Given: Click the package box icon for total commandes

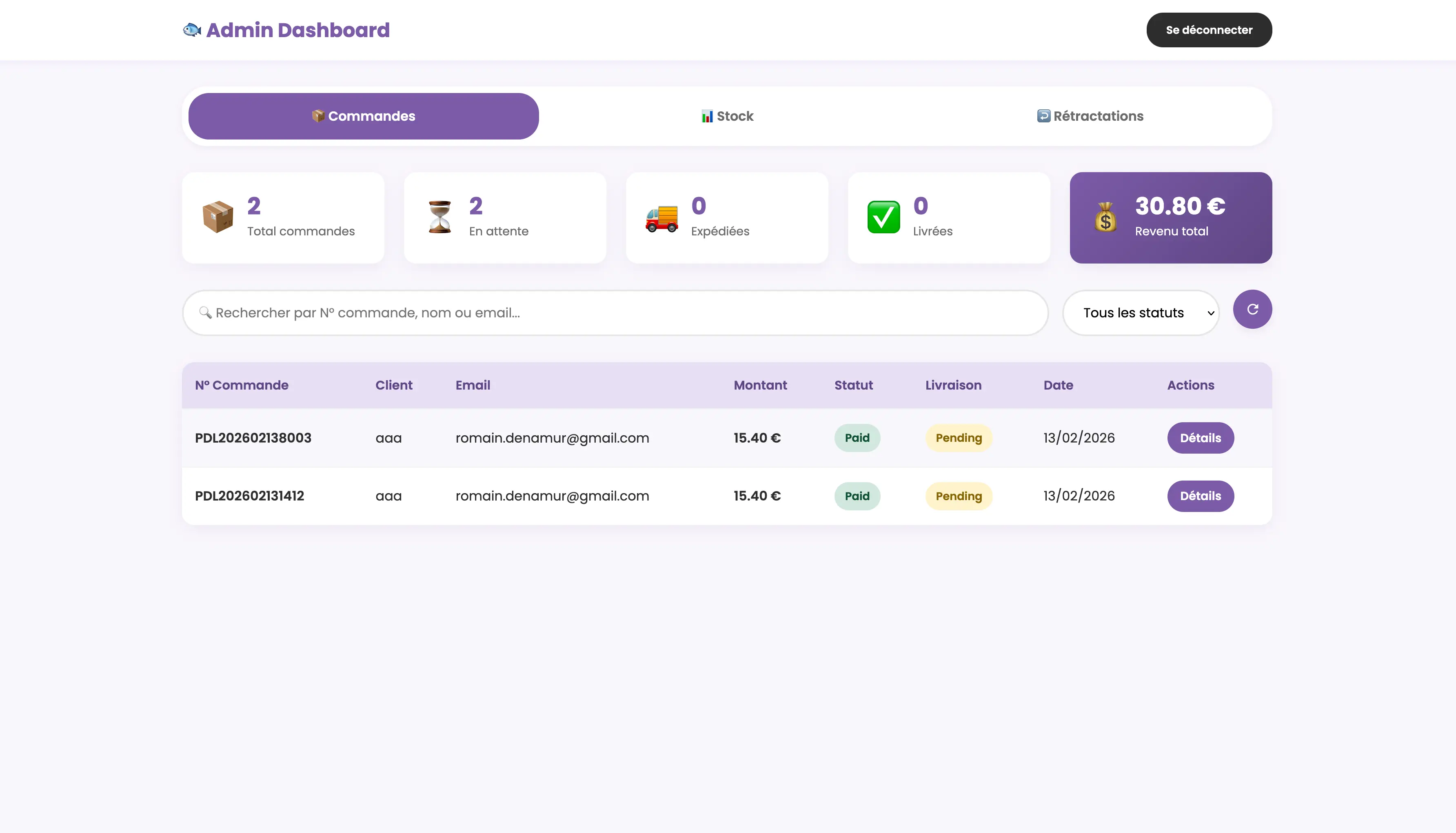Looking at the screenshot, I should (218, 217).
